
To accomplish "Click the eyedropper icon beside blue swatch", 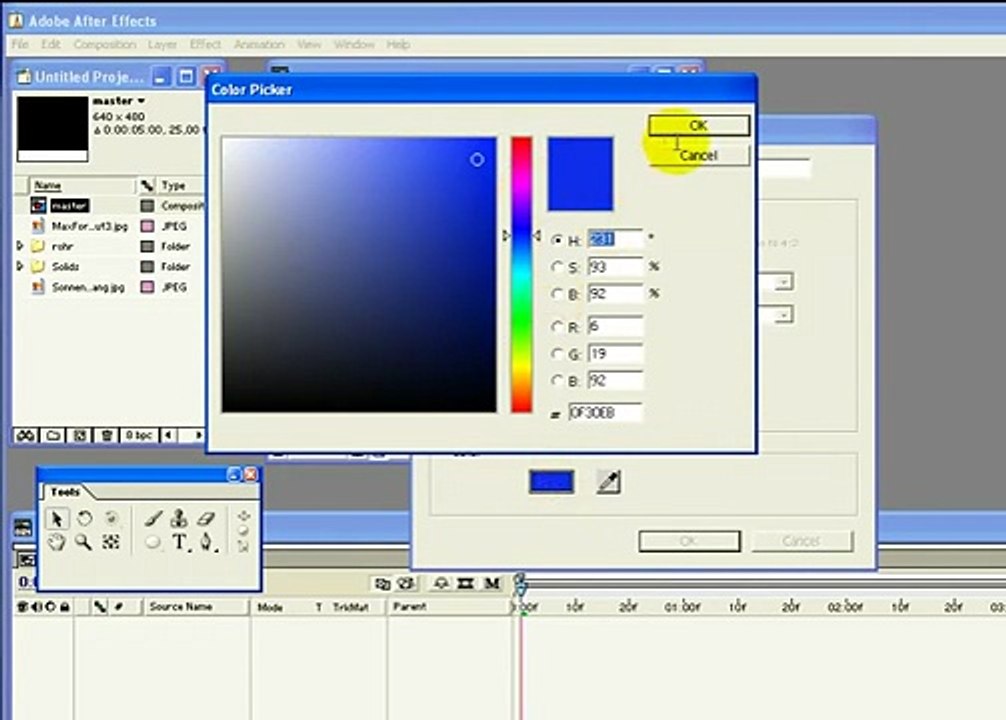I will [608, 482].
